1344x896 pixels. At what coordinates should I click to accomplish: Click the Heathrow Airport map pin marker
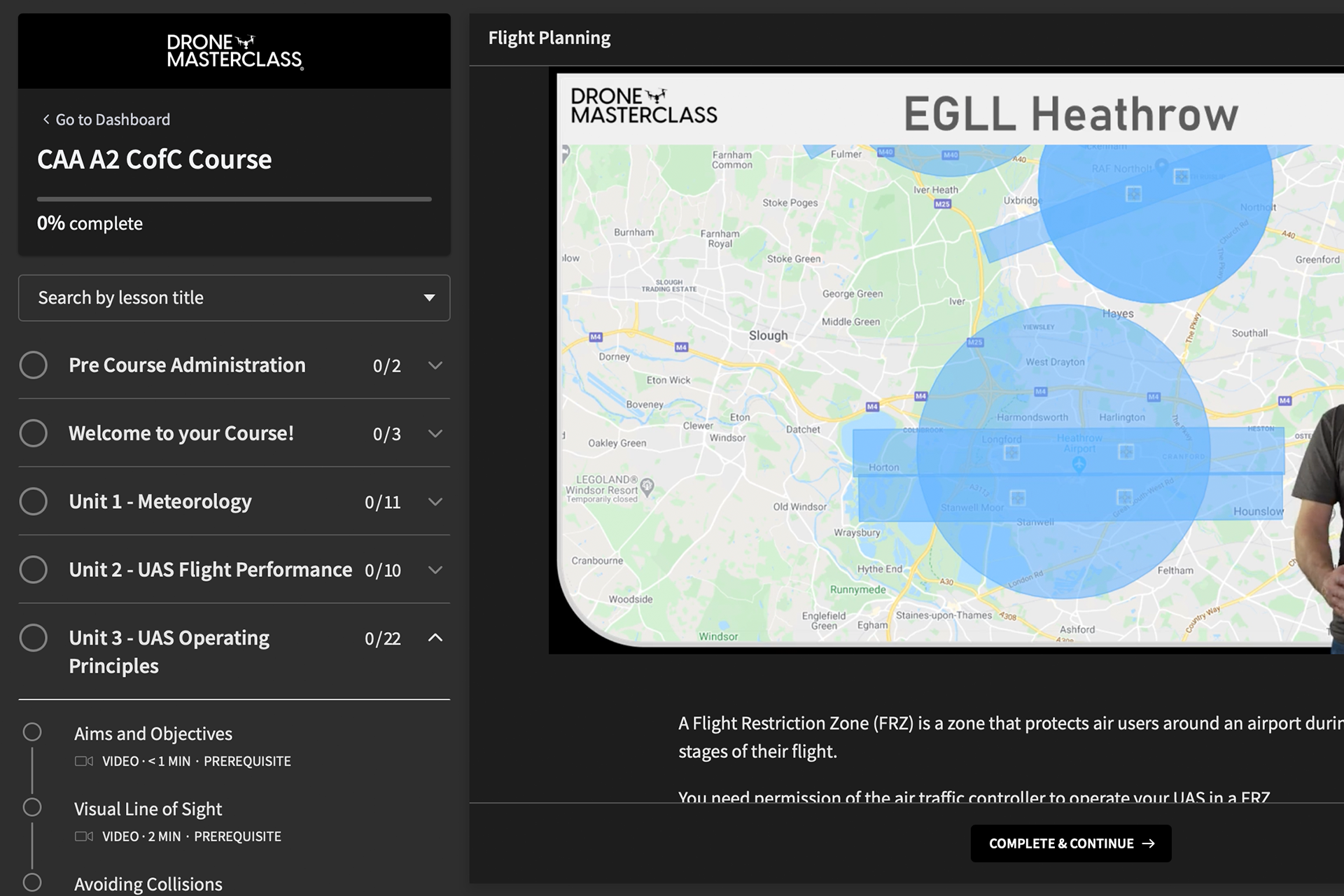coord(1079,464)
